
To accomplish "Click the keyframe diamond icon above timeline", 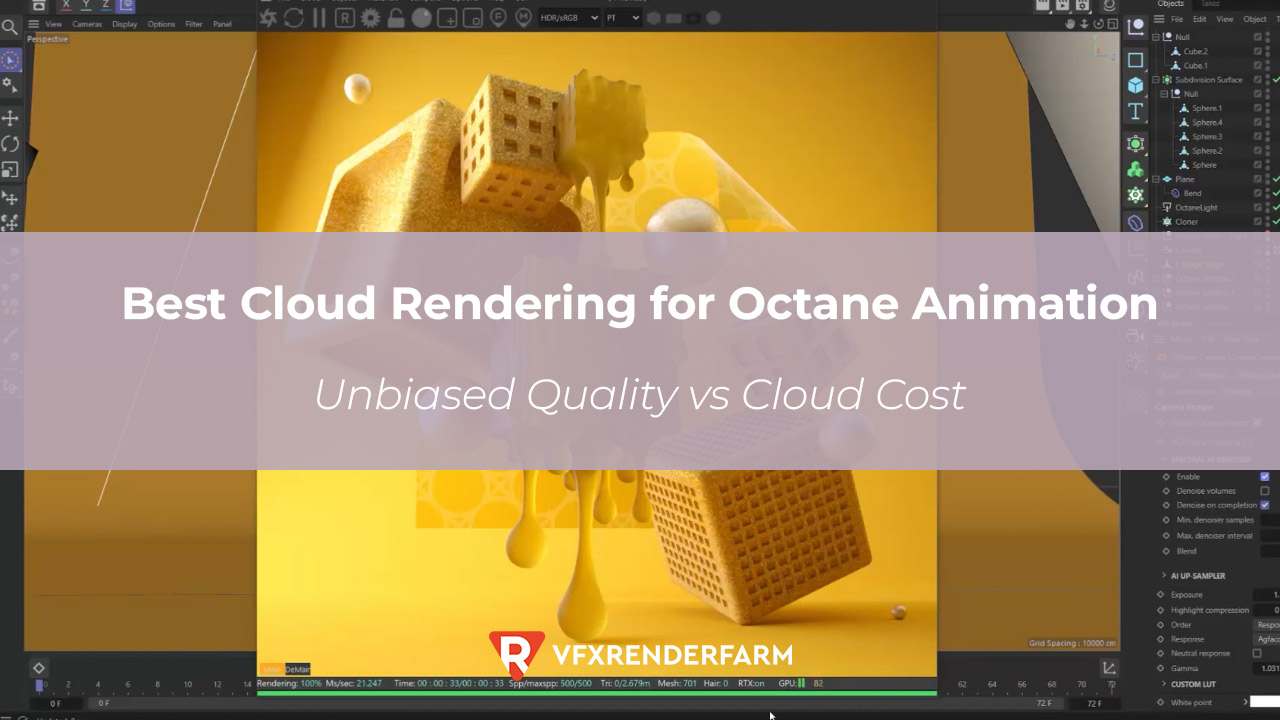I will (38, 668).
